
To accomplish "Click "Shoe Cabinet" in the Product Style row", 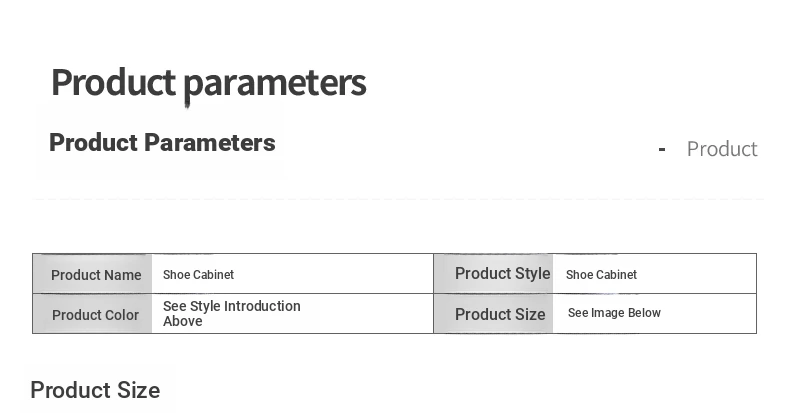I will pyautogui.click(x=601, y=275).
